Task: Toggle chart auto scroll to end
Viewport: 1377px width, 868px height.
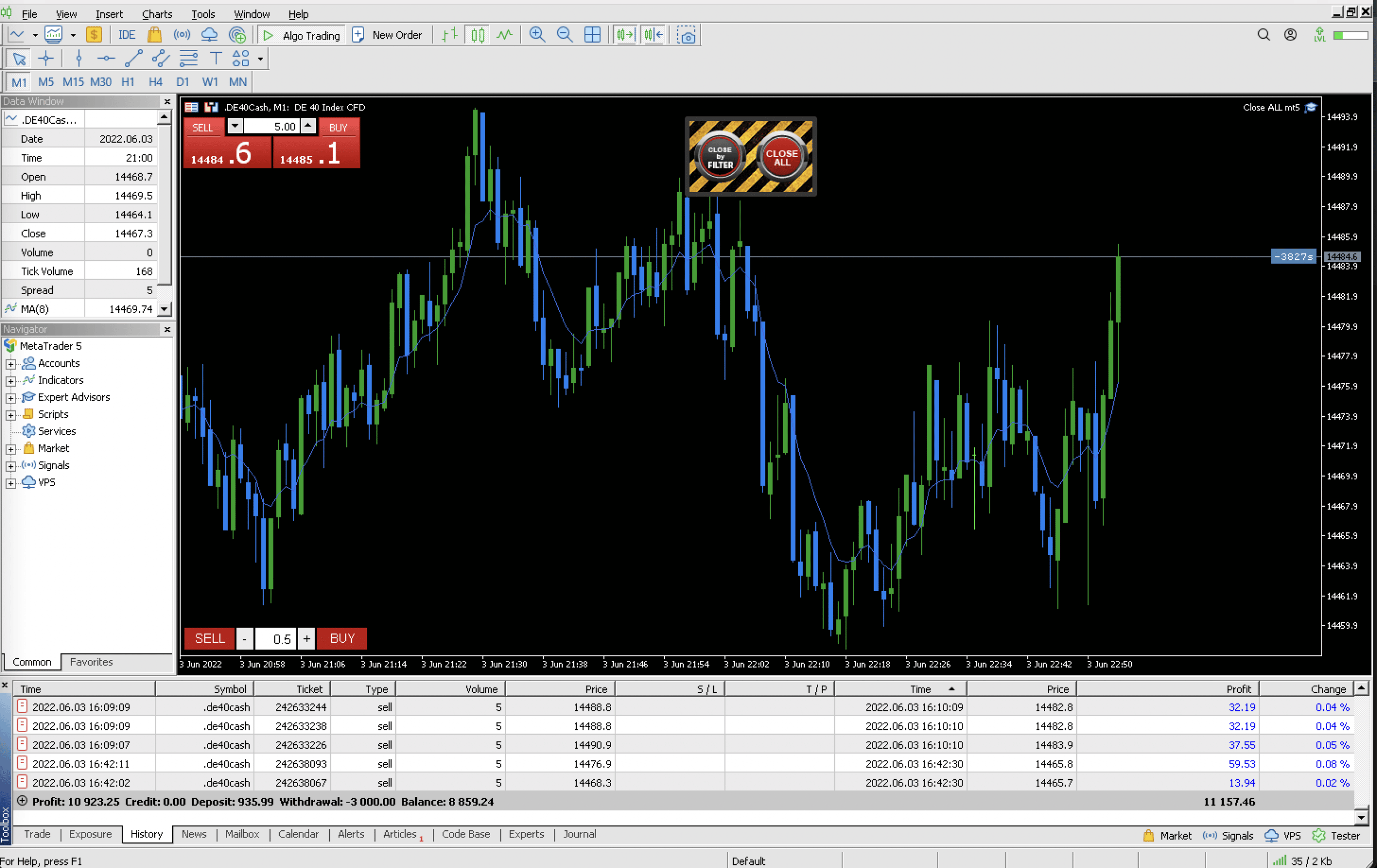Action: point(624,35)
